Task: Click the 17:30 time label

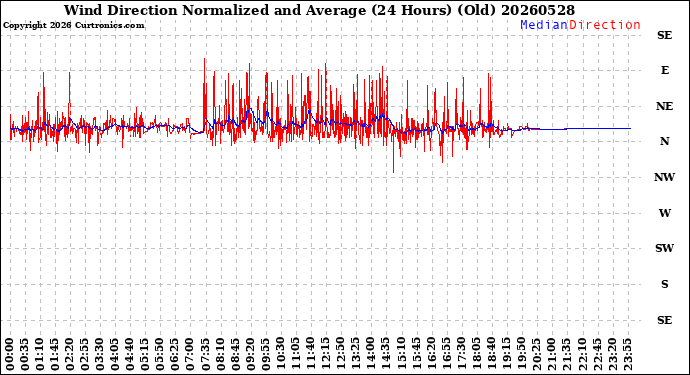Action: [461, 354]
